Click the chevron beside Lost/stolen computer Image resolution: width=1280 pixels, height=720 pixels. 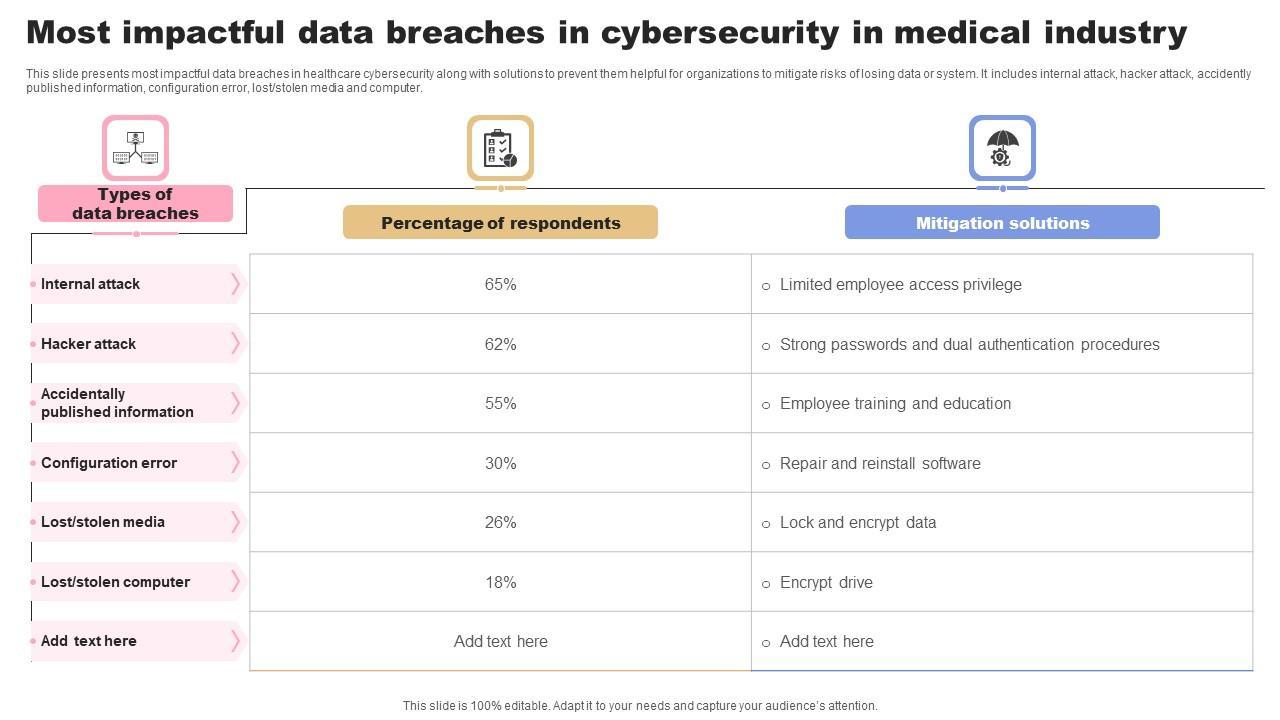[236, 581]
